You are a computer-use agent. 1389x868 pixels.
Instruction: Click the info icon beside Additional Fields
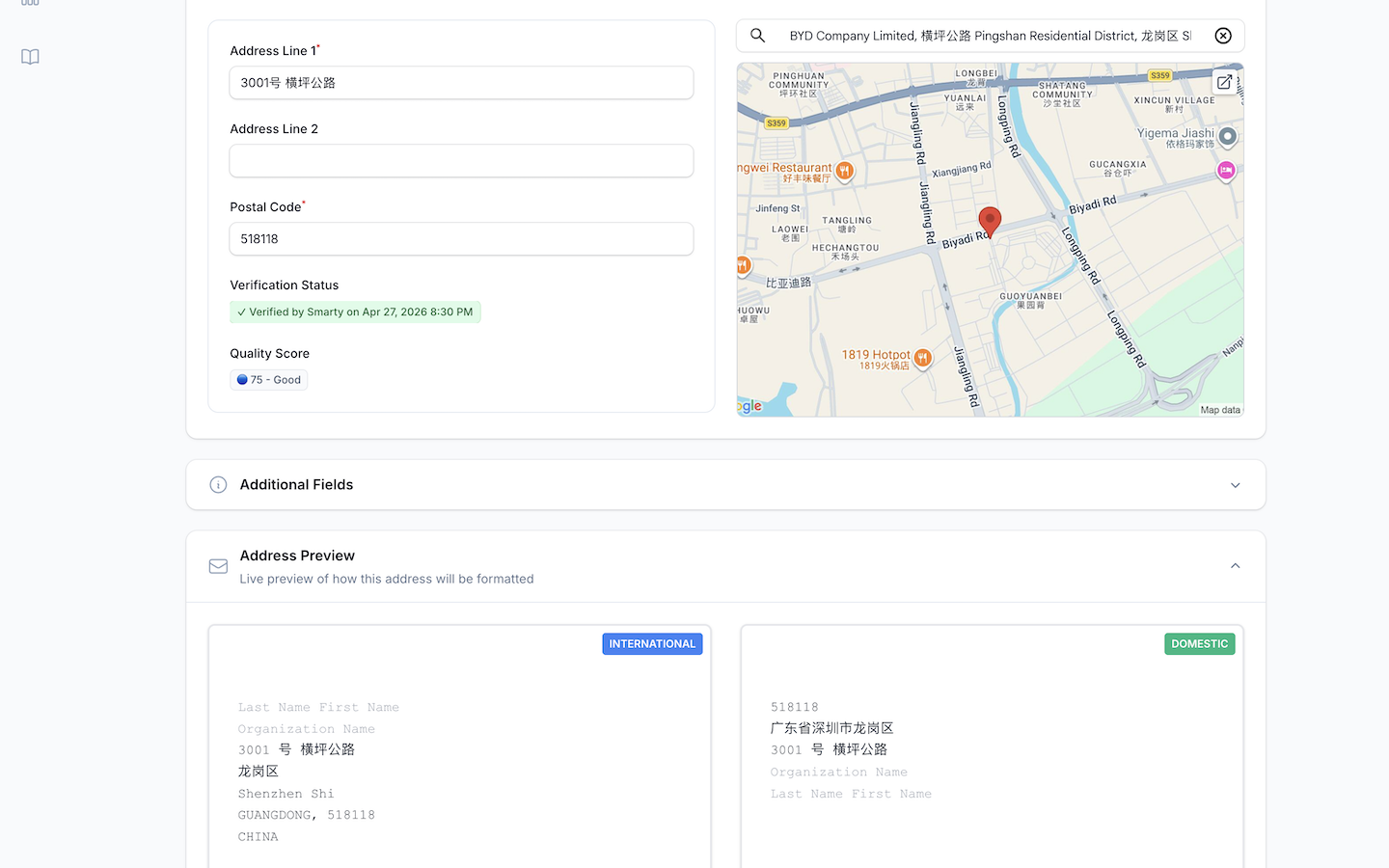[x=219, y=485]
